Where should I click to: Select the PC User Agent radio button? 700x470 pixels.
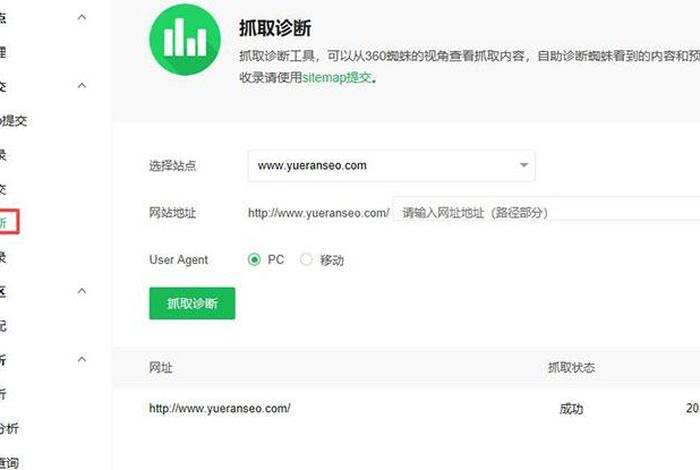point(254,259)
